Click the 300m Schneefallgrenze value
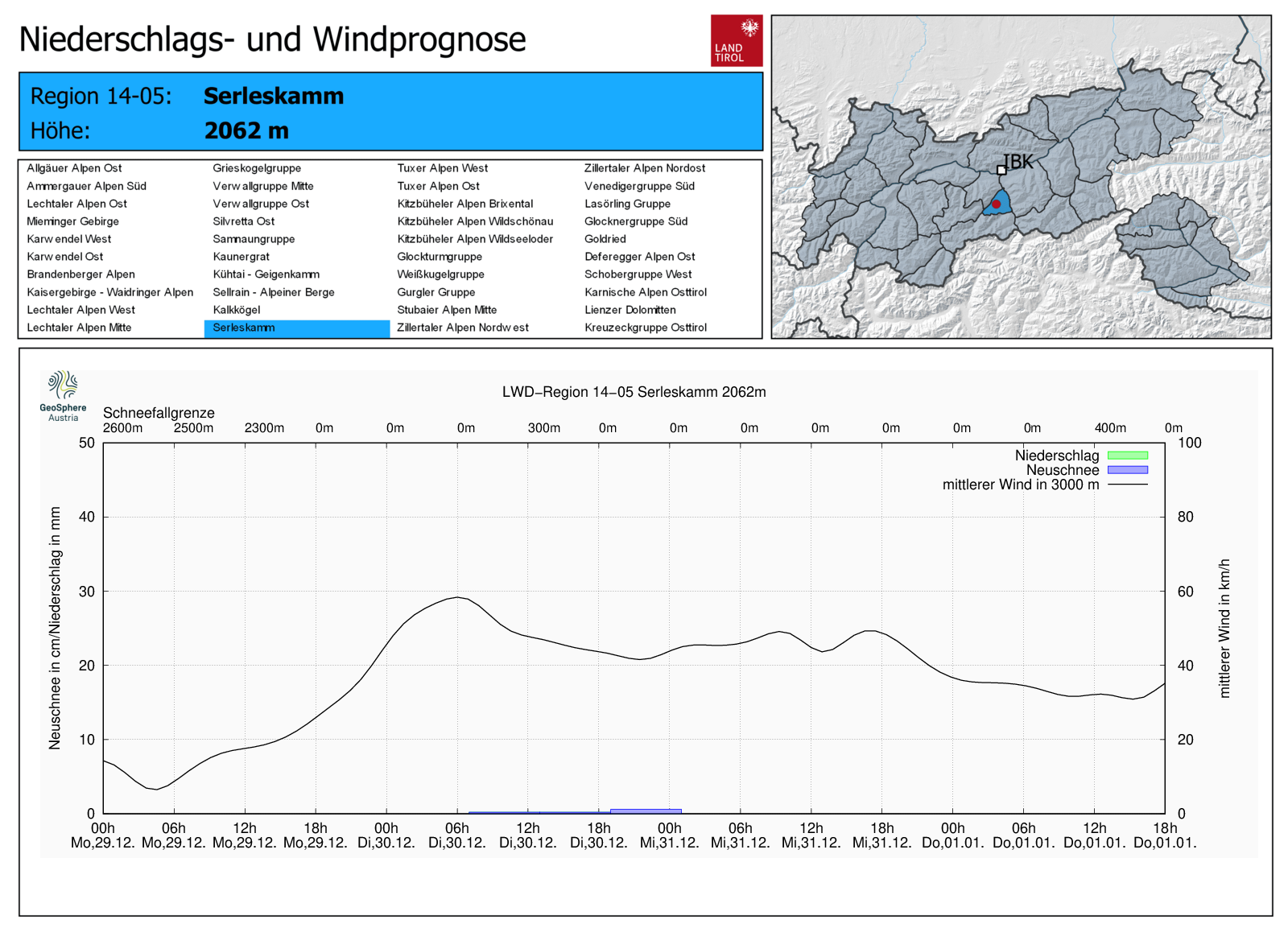1288x928 pixels. tap(544, 428)
